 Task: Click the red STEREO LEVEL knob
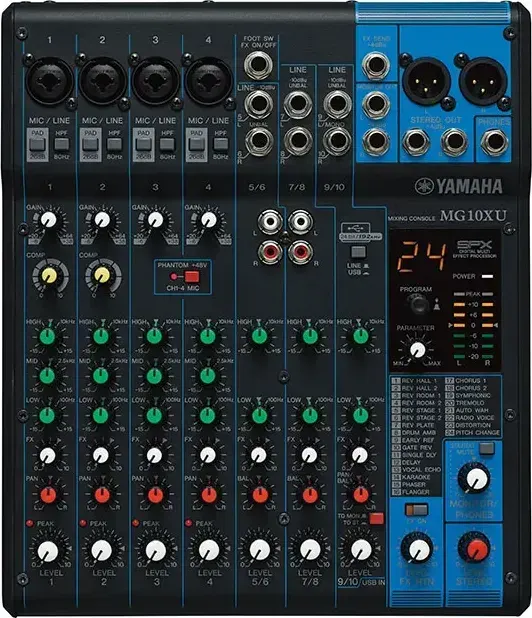tap(477, 549)
